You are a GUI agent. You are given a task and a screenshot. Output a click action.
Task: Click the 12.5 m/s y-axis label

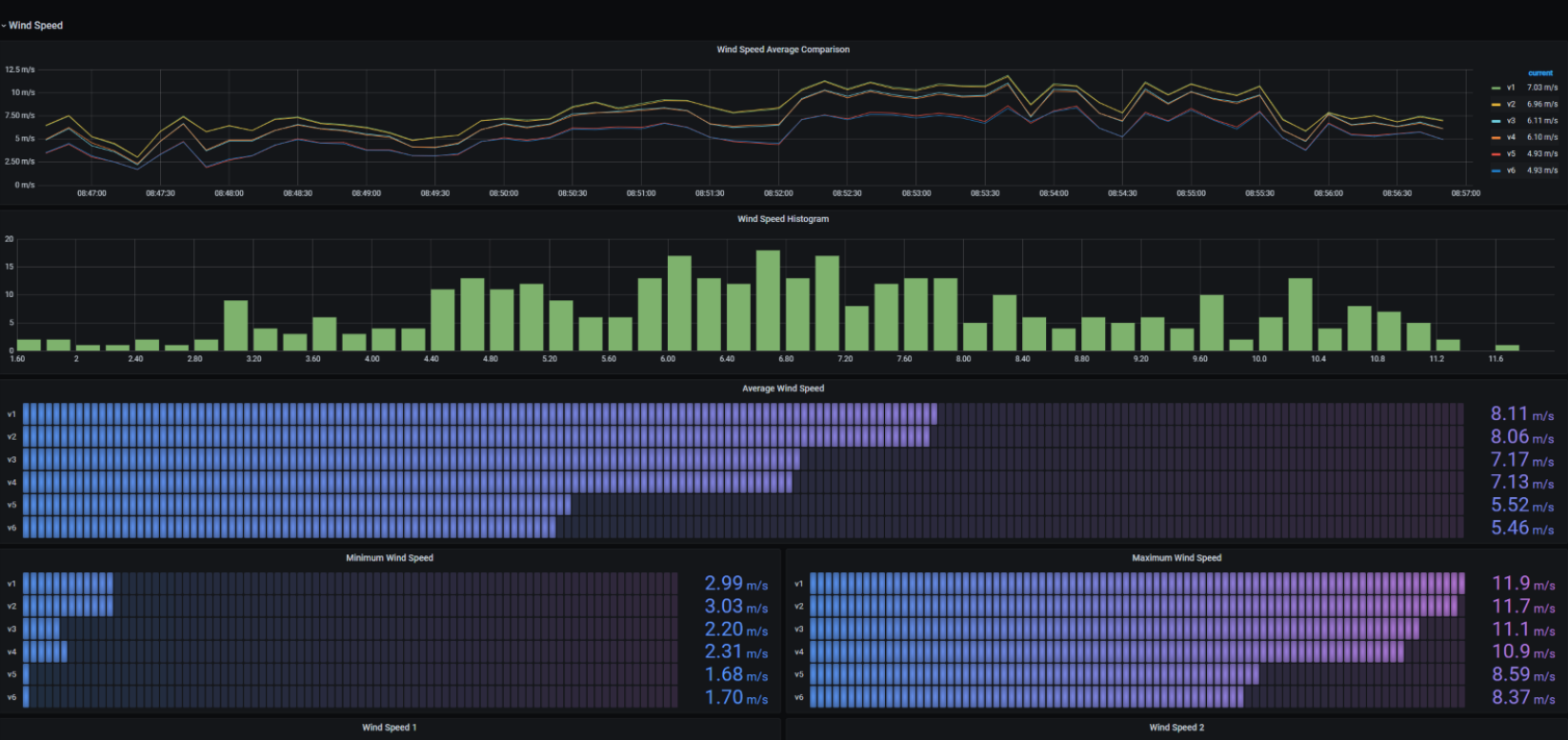pyautogui.click(x=20, y=70)
